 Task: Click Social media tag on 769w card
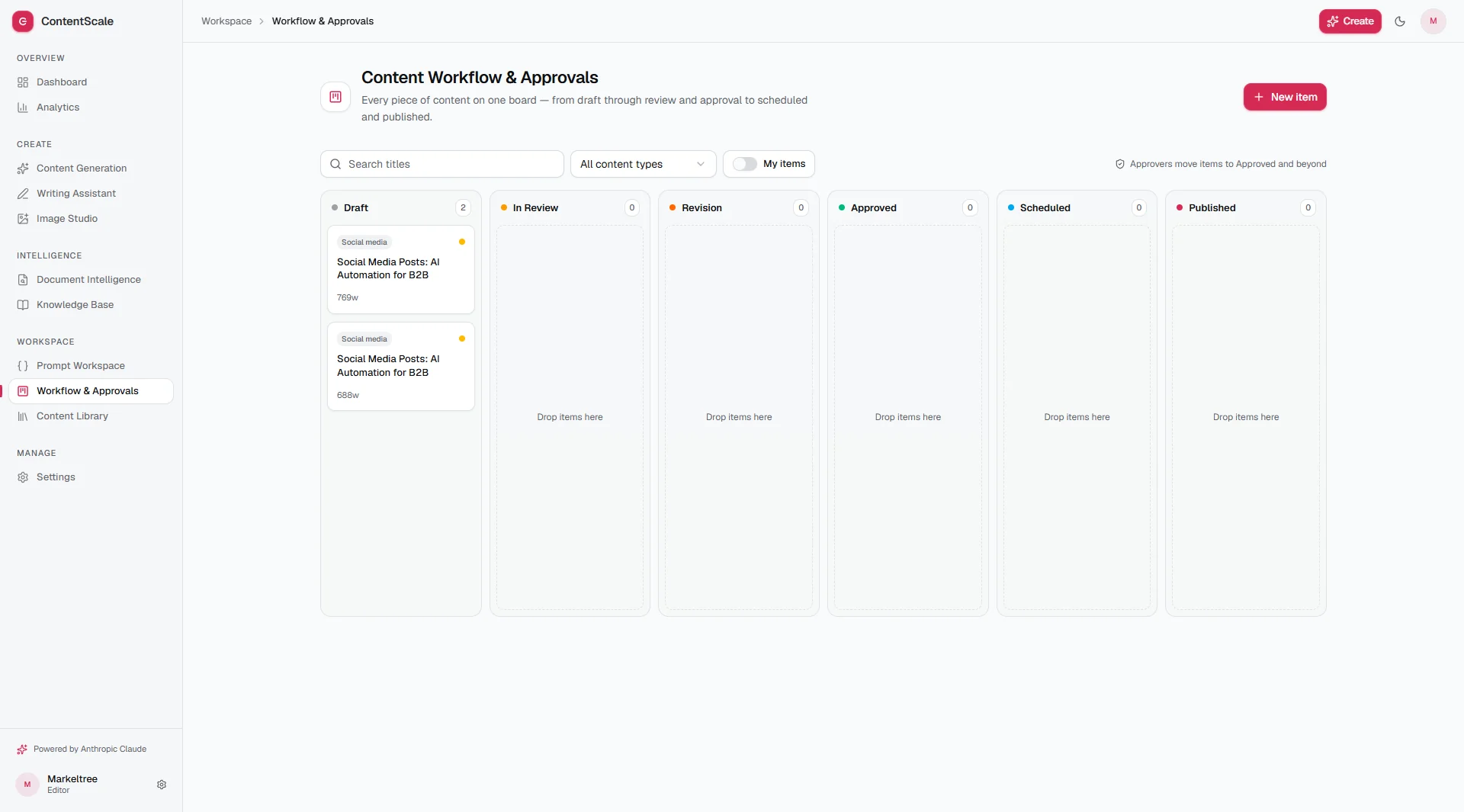point(364,242)
